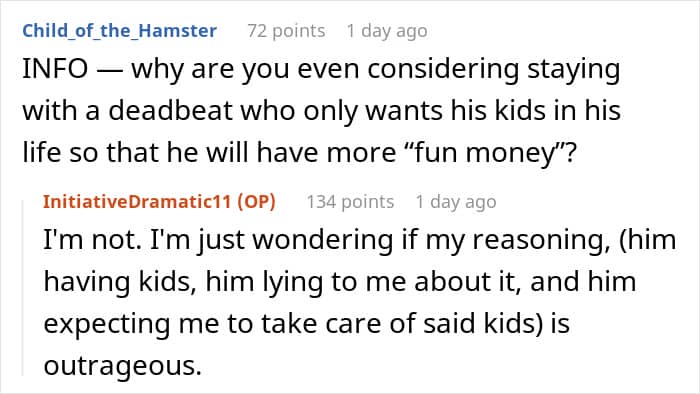Click reply line starting having kids
Screen dimensions: 700x394
coord(340,282)
